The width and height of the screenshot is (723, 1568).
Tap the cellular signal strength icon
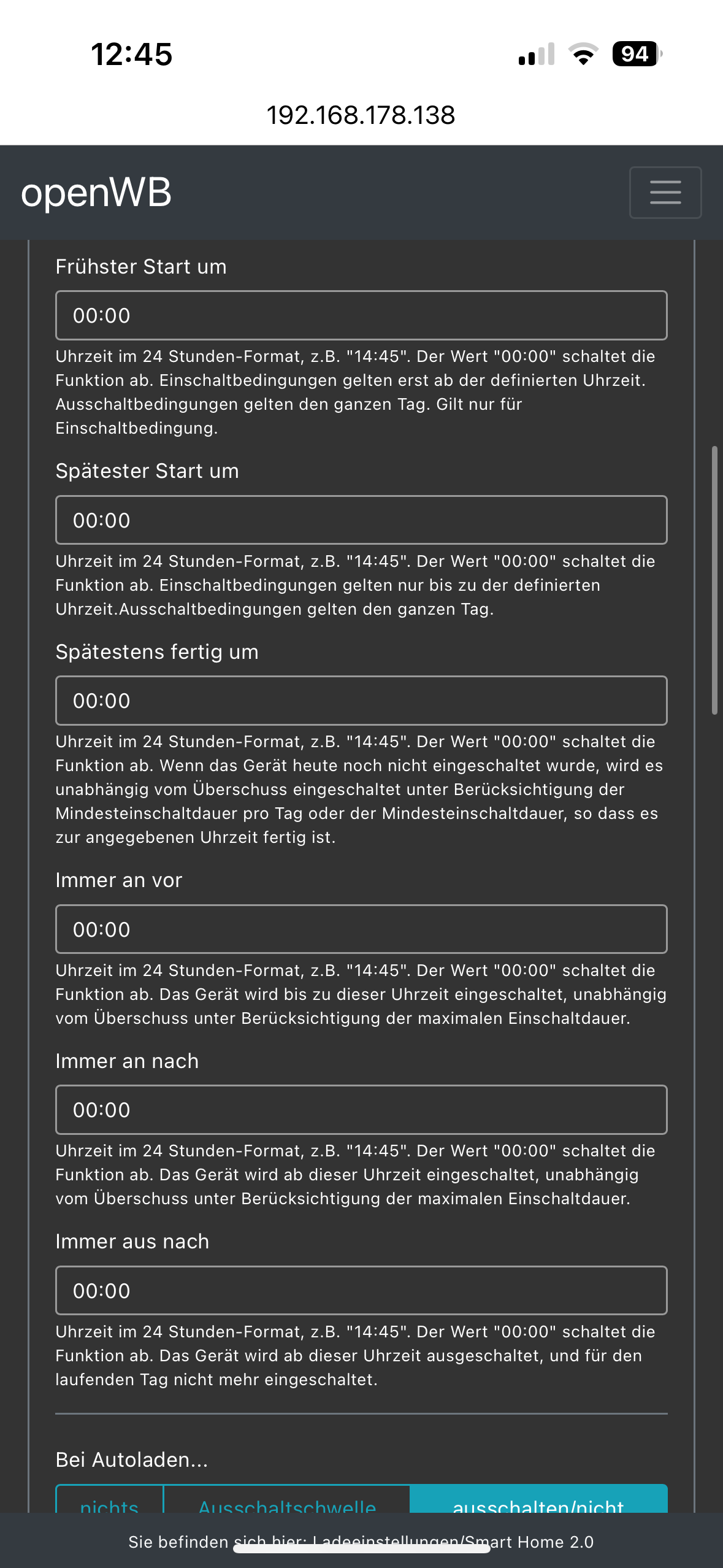[537, 54]
